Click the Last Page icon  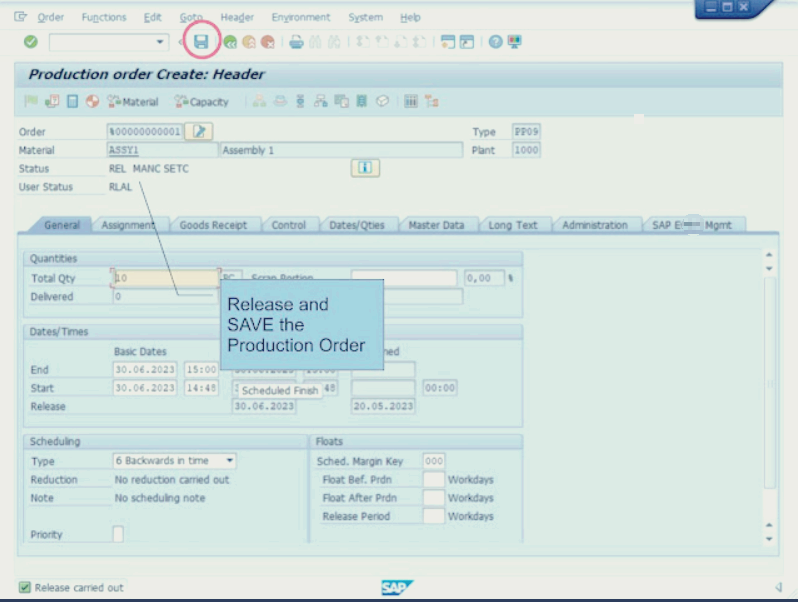click(x=419, y=42)
